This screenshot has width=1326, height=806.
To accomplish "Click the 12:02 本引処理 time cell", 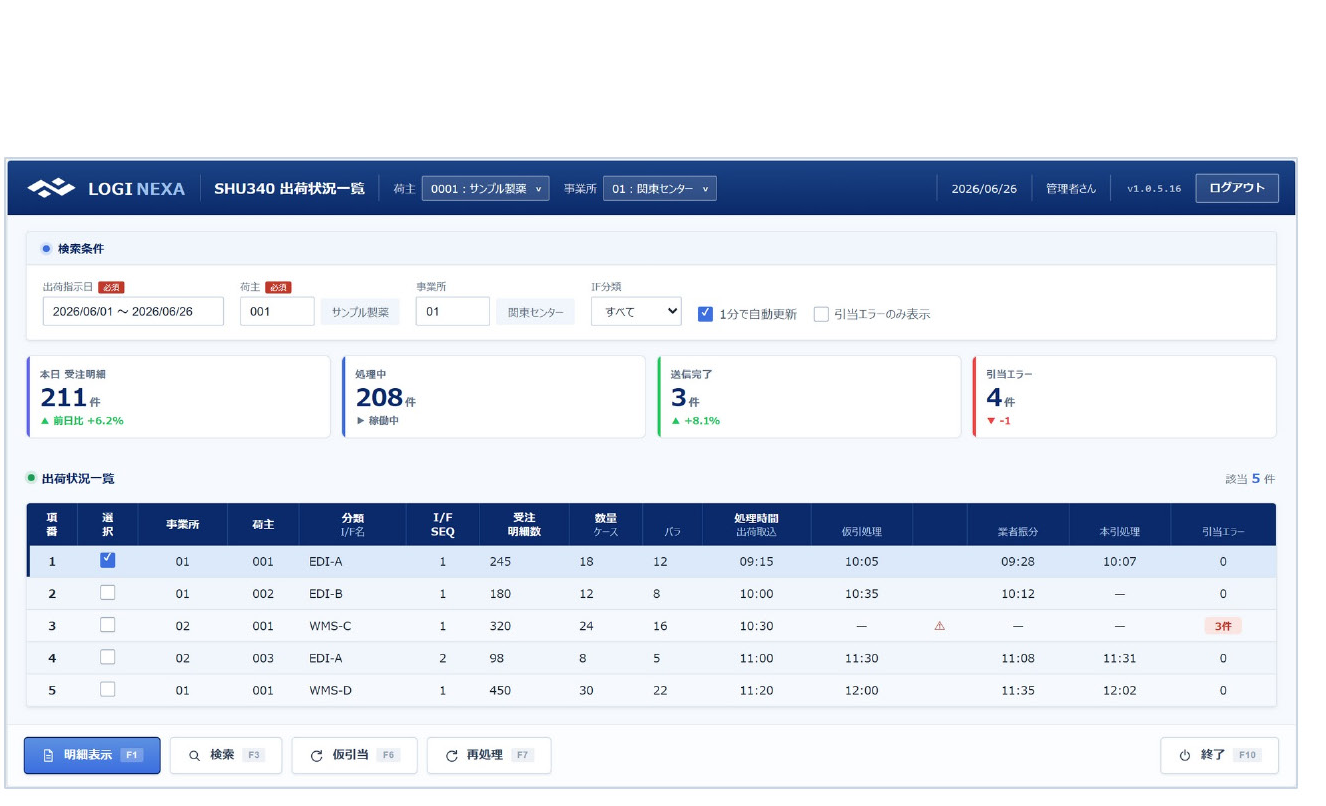I will pyautogui.click(x=1119, y=690).
